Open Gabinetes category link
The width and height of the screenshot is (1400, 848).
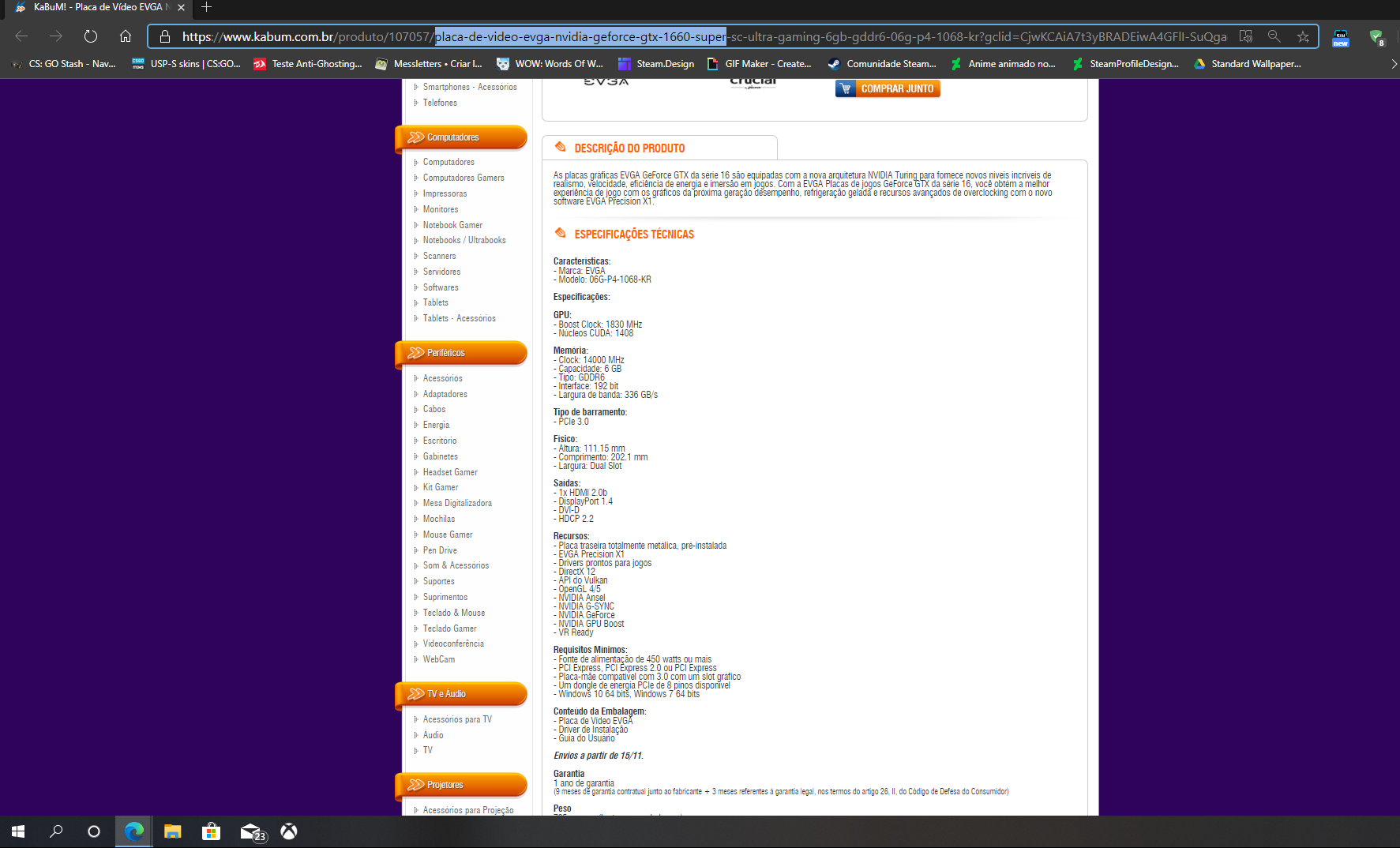tap(441, 456)
